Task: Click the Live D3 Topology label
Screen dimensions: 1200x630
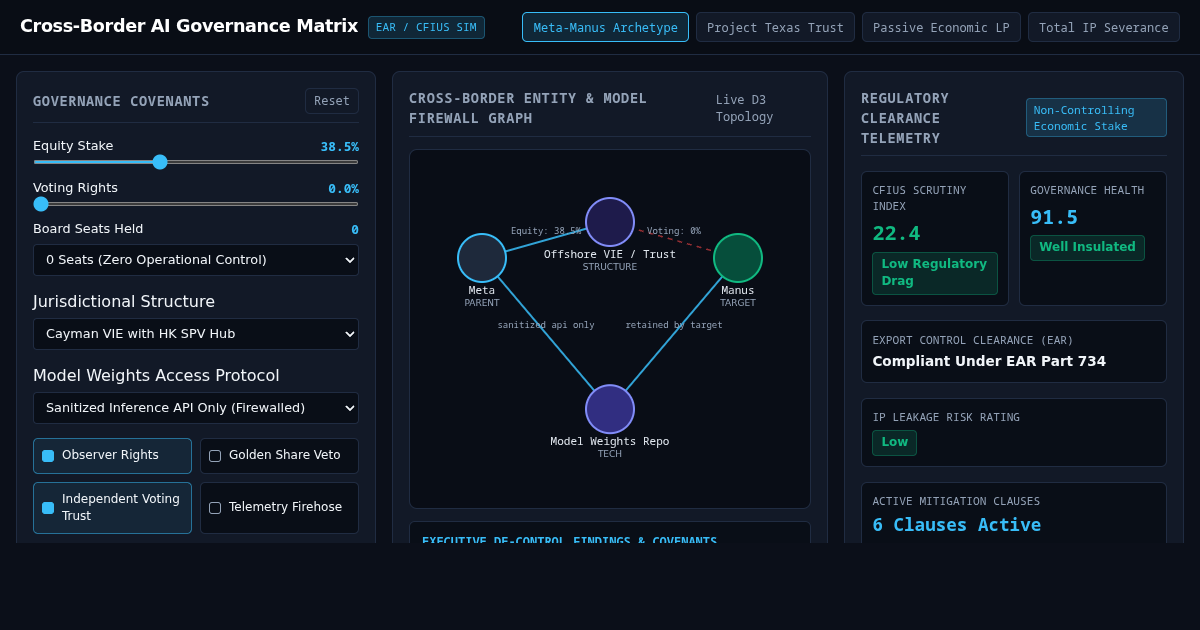Action: pyautogui.click(x=744, y=108)
